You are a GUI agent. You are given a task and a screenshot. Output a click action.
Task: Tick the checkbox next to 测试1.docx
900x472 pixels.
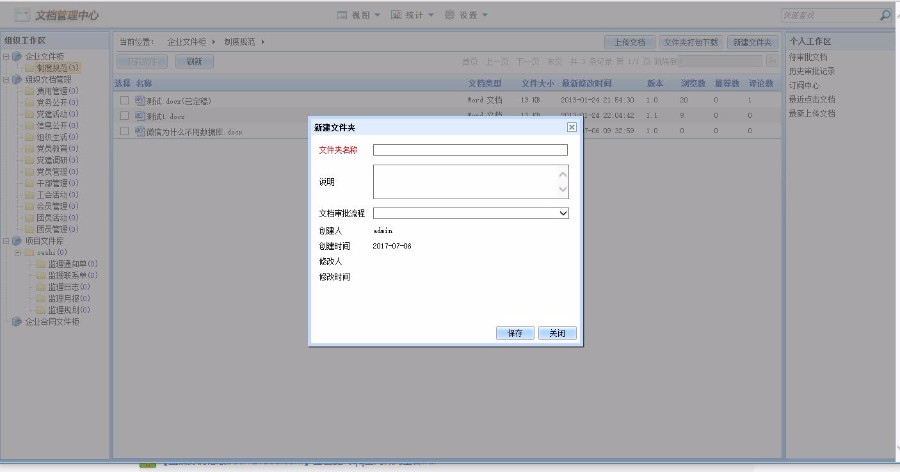pyautogui.click(x=124, y=116)
